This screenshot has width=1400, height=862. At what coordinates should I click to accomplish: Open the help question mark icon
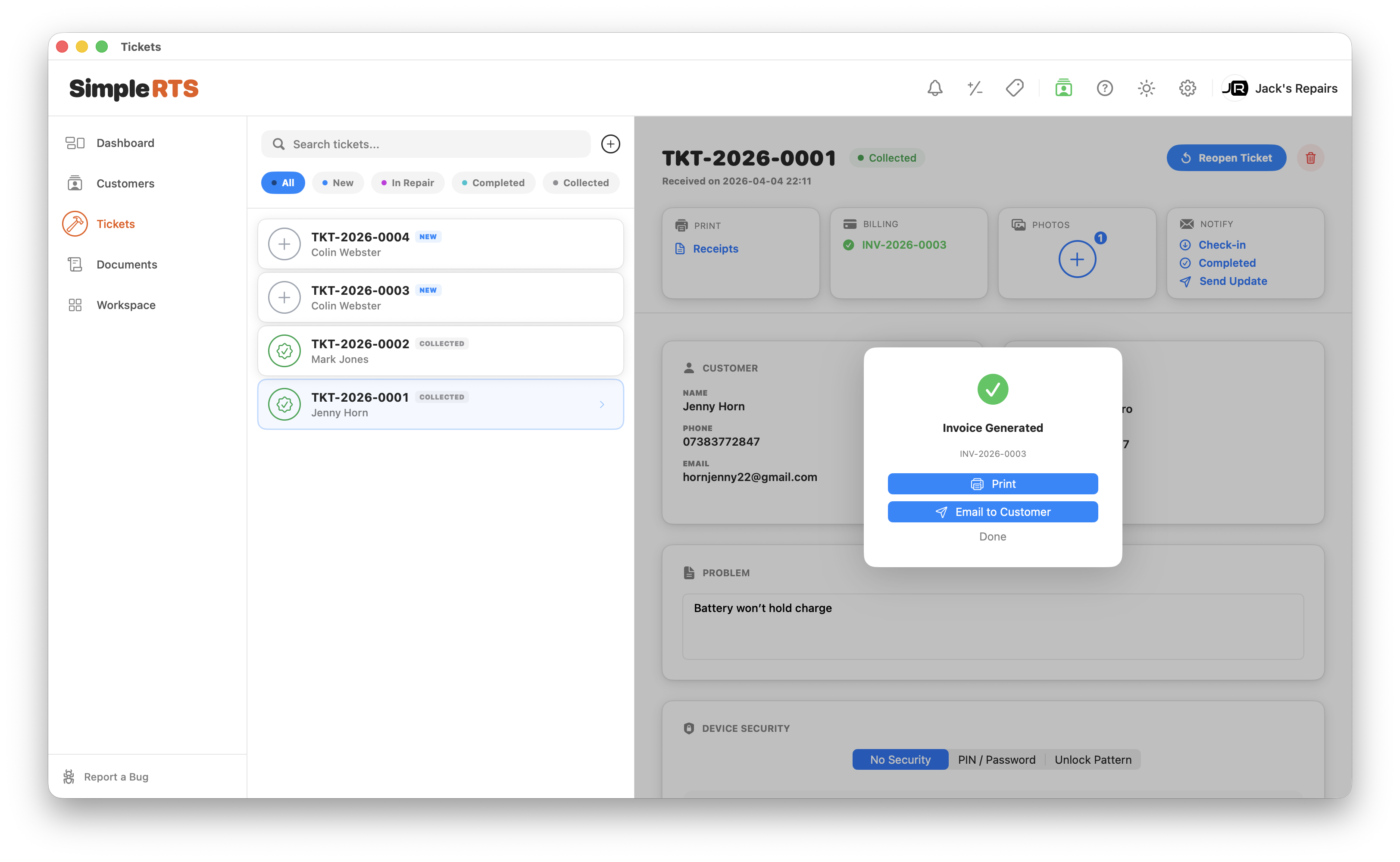click(1105, 88)
